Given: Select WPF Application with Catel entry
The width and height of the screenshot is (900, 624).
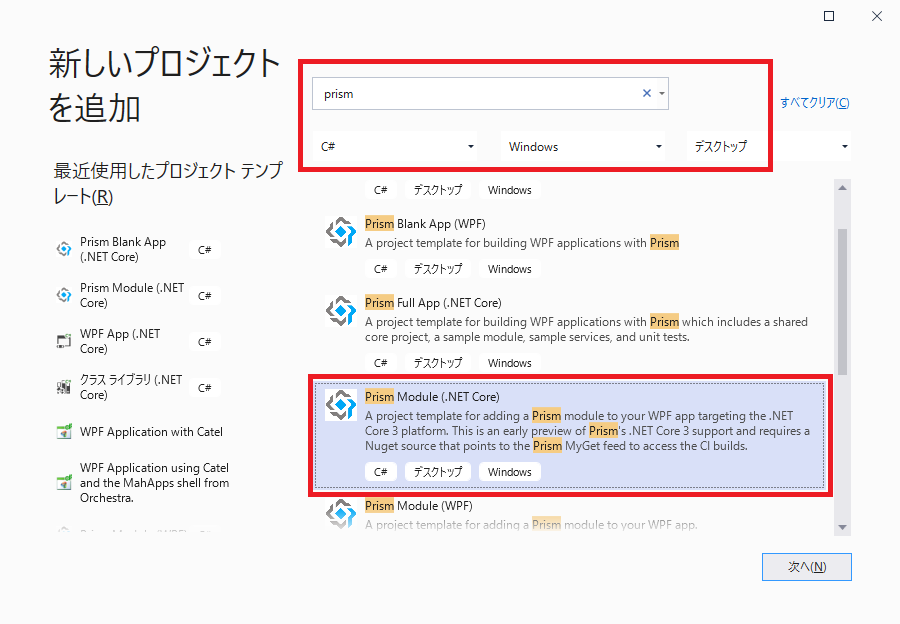Looking at the screenshot, I should coord(141,432).
